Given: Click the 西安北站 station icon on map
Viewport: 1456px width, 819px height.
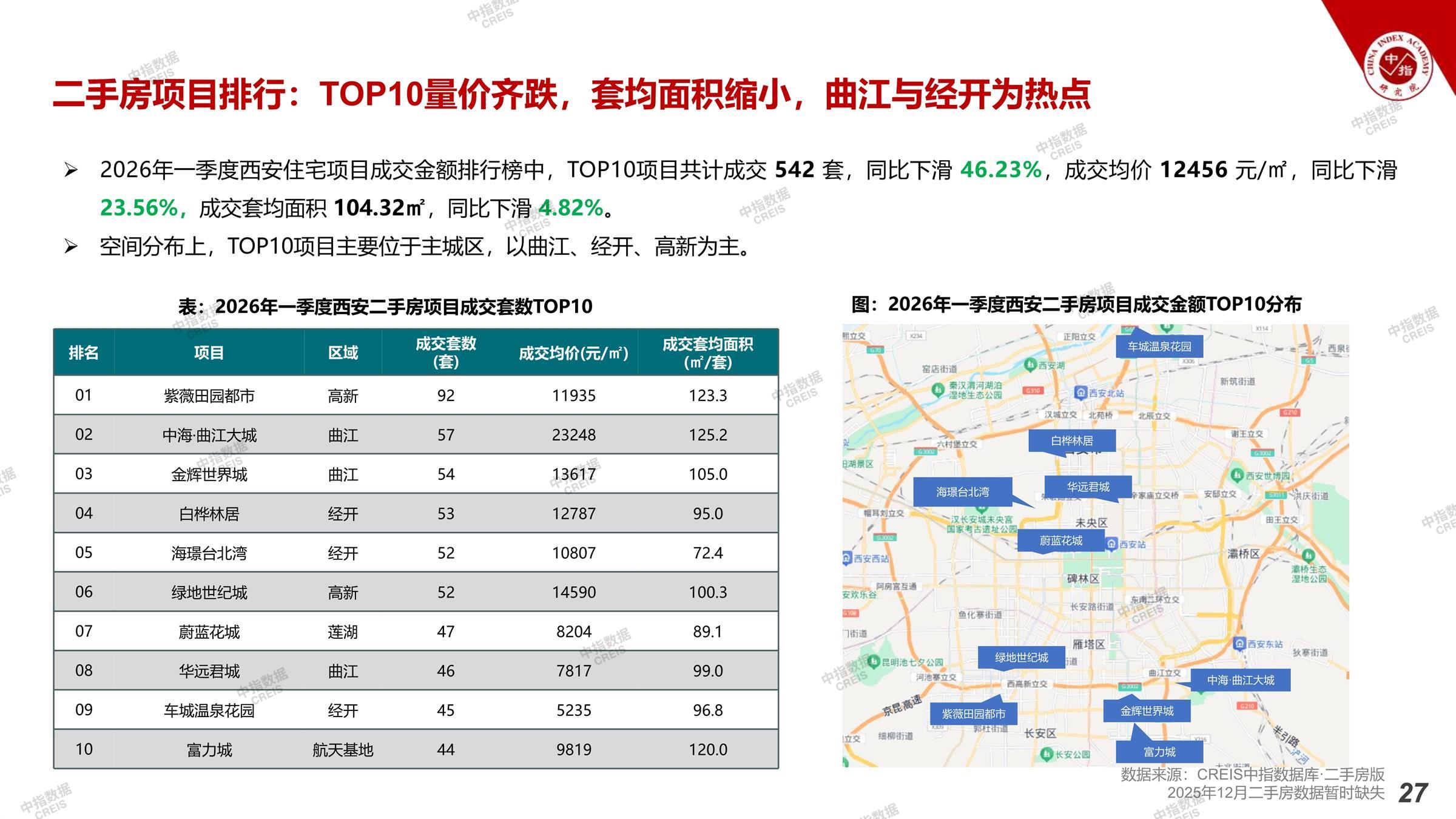Looking at the screenshot, I should coord(1080,393).
